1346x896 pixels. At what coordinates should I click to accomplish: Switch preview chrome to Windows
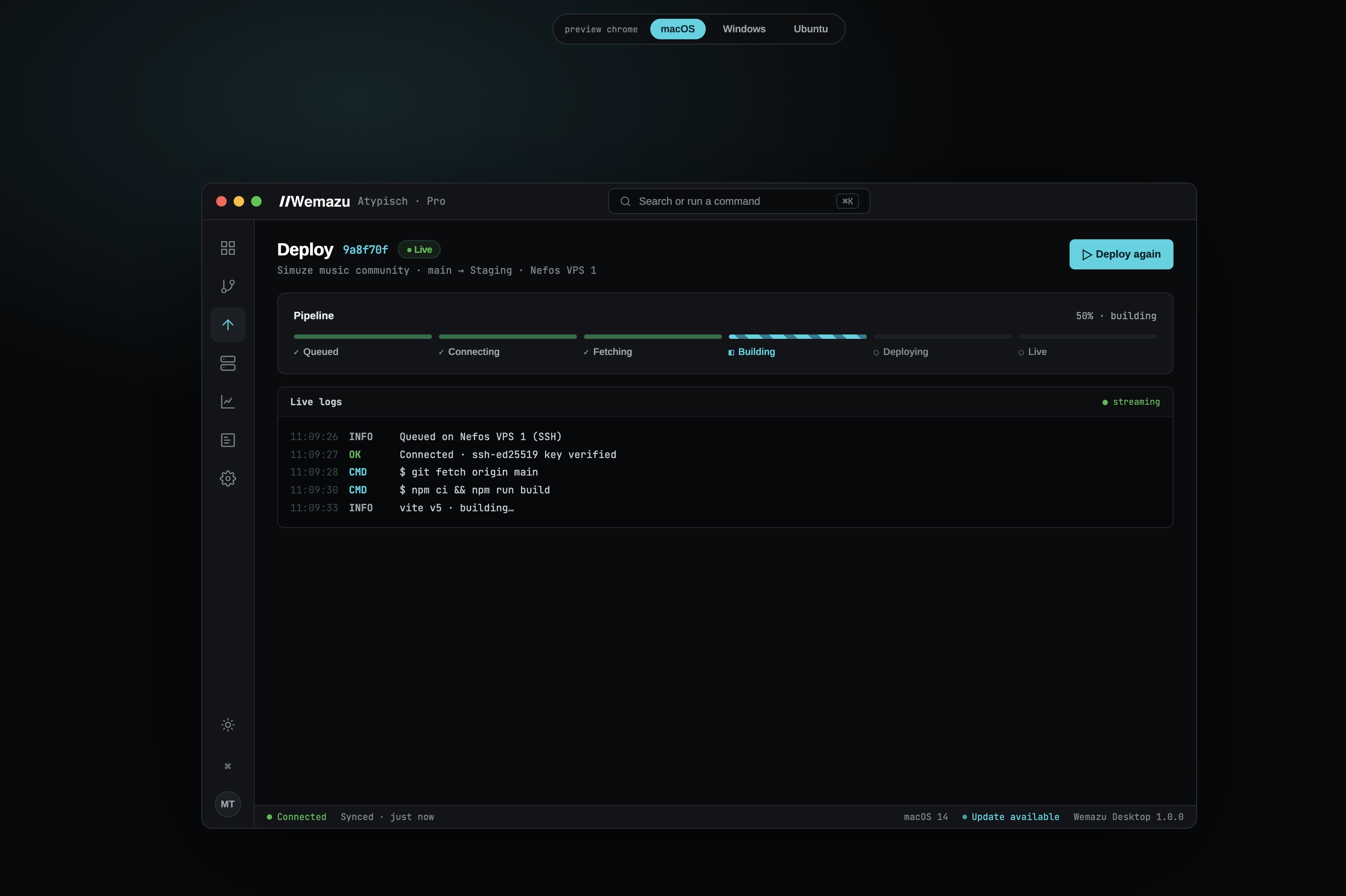pos(744,29)
